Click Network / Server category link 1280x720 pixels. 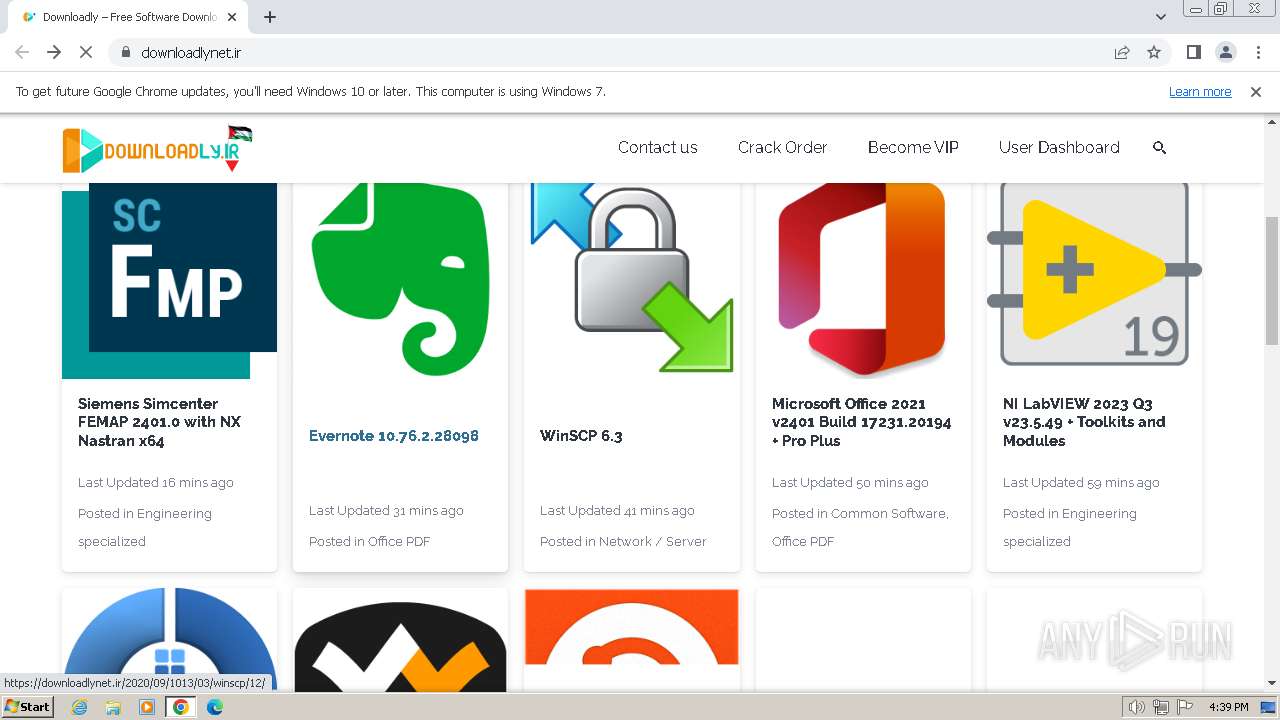(653, 541)
